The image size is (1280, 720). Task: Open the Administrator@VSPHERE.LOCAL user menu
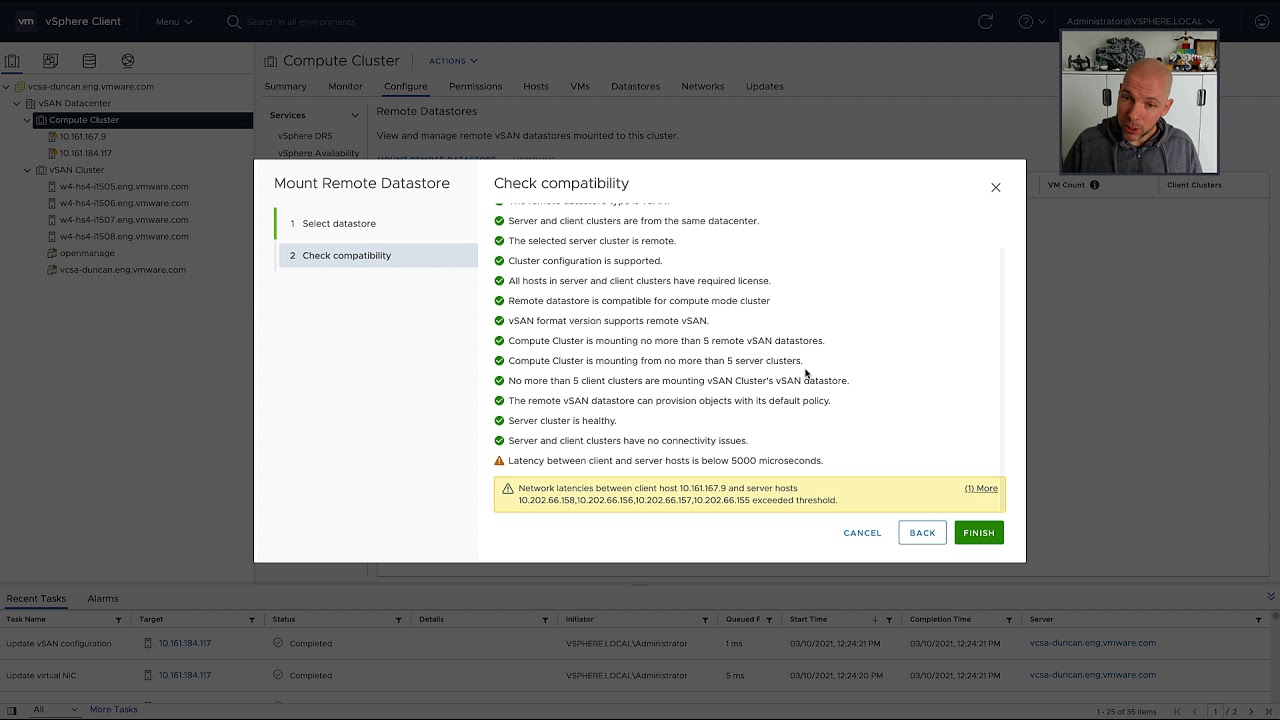point(1141,21)
